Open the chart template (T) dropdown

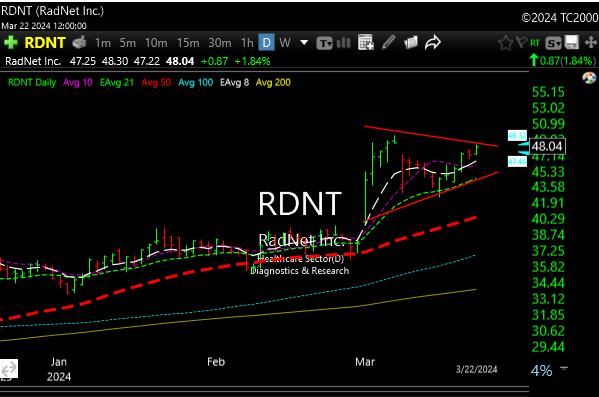pyautogui.click(x=324, y=43)
